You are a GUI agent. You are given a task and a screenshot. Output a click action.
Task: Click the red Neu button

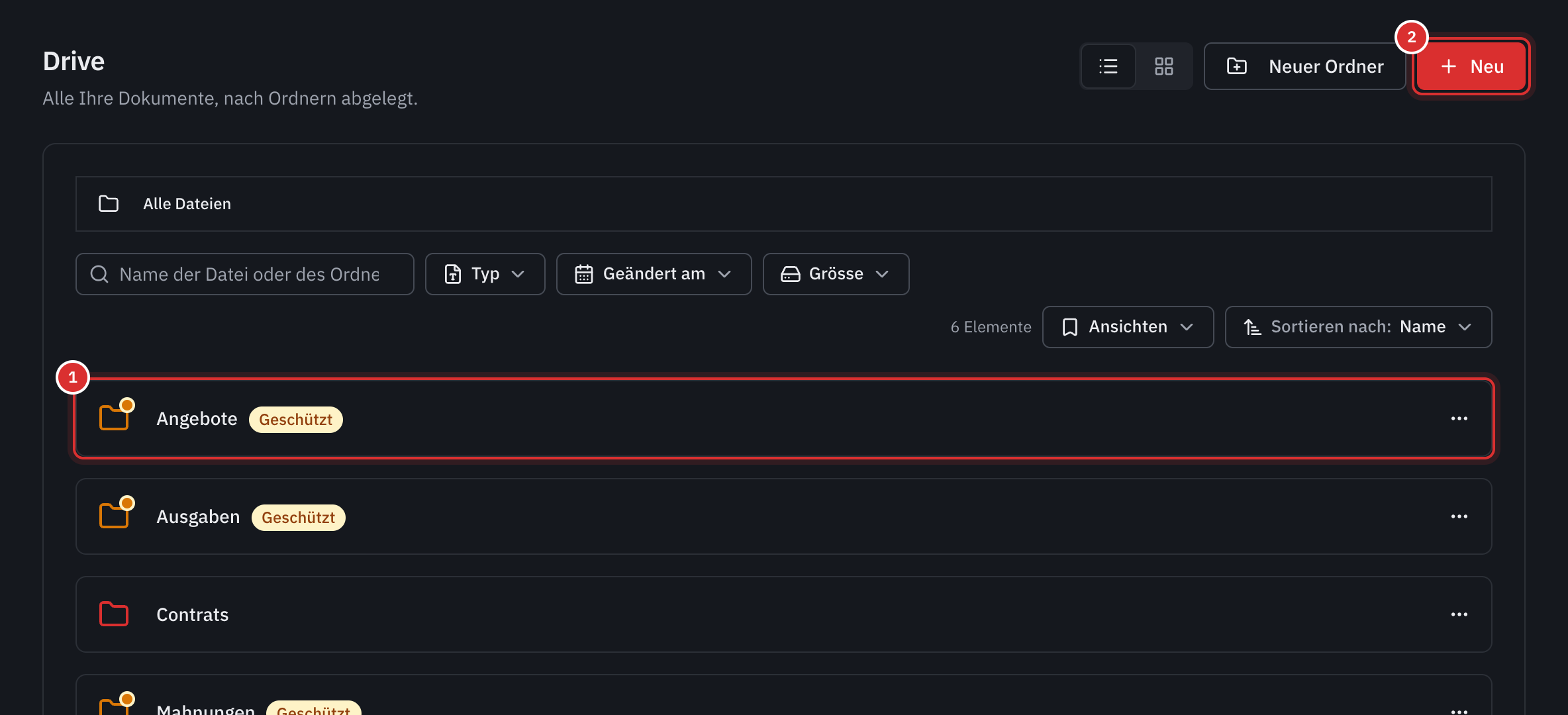point(1471,66)
